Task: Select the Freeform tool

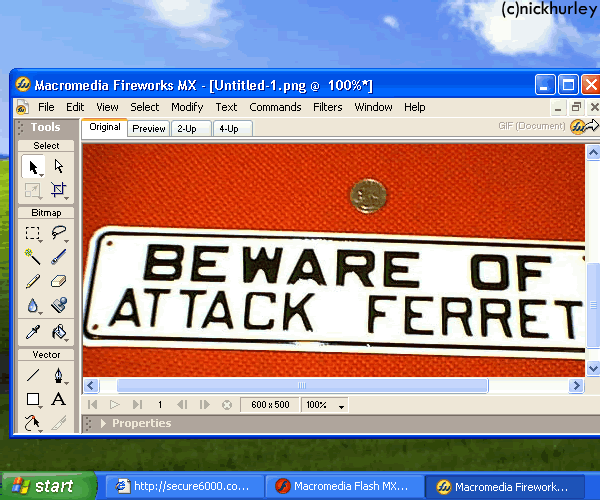Action: [x=33, y=423]
